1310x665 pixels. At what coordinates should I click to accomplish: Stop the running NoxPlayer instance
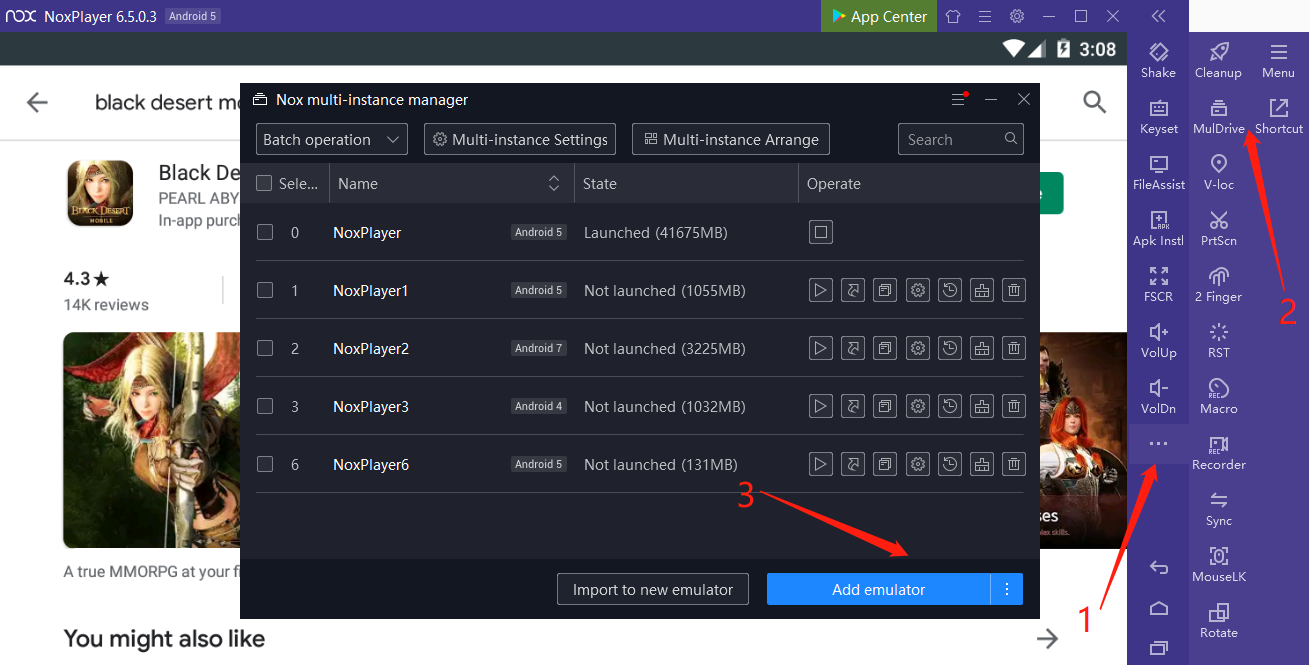tap(820, 233)
